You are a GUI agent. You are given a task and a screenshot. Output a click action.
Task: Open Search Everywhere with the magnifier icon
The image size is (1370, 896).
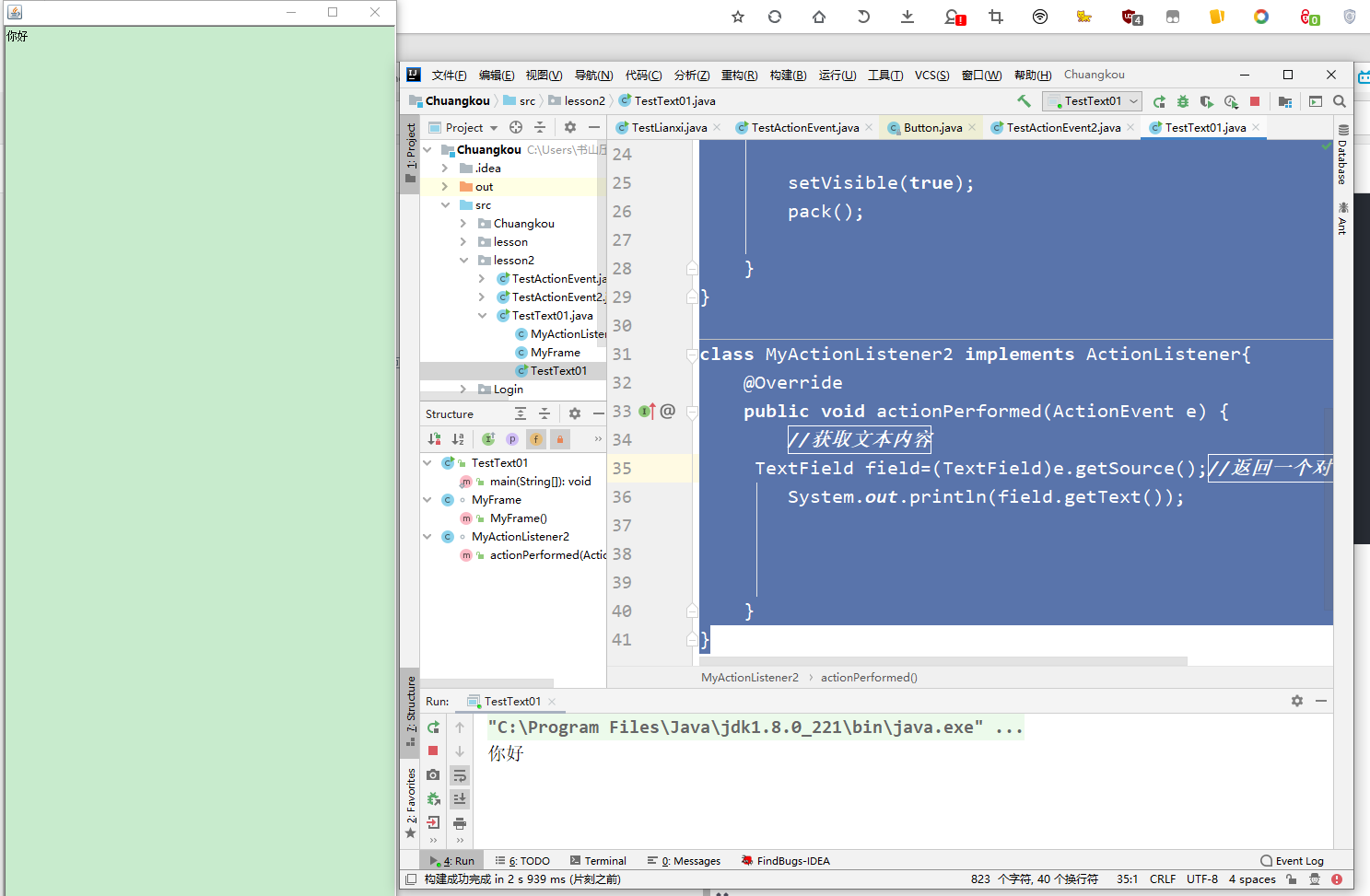[1340, 101]
